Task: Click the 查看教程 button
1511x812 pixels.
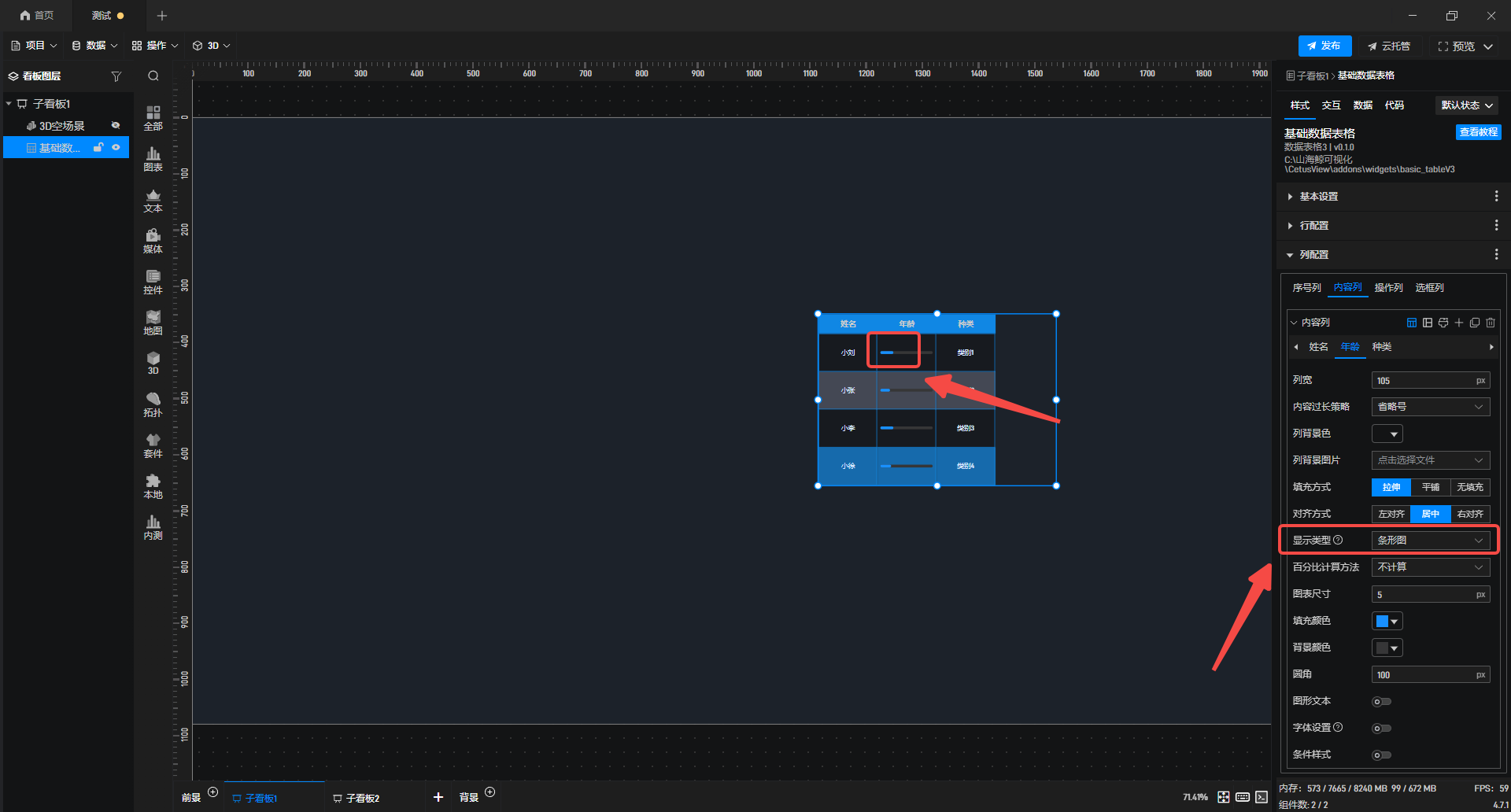Action: click(x=1478, y=132)
